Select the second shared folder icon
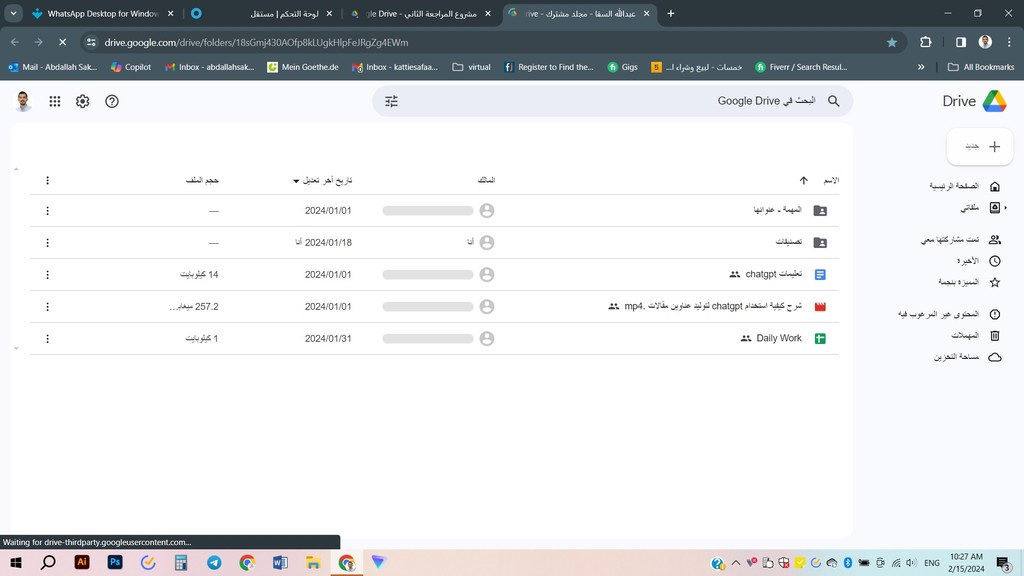This screenshot has height=576, width=1024. [820, 242]
